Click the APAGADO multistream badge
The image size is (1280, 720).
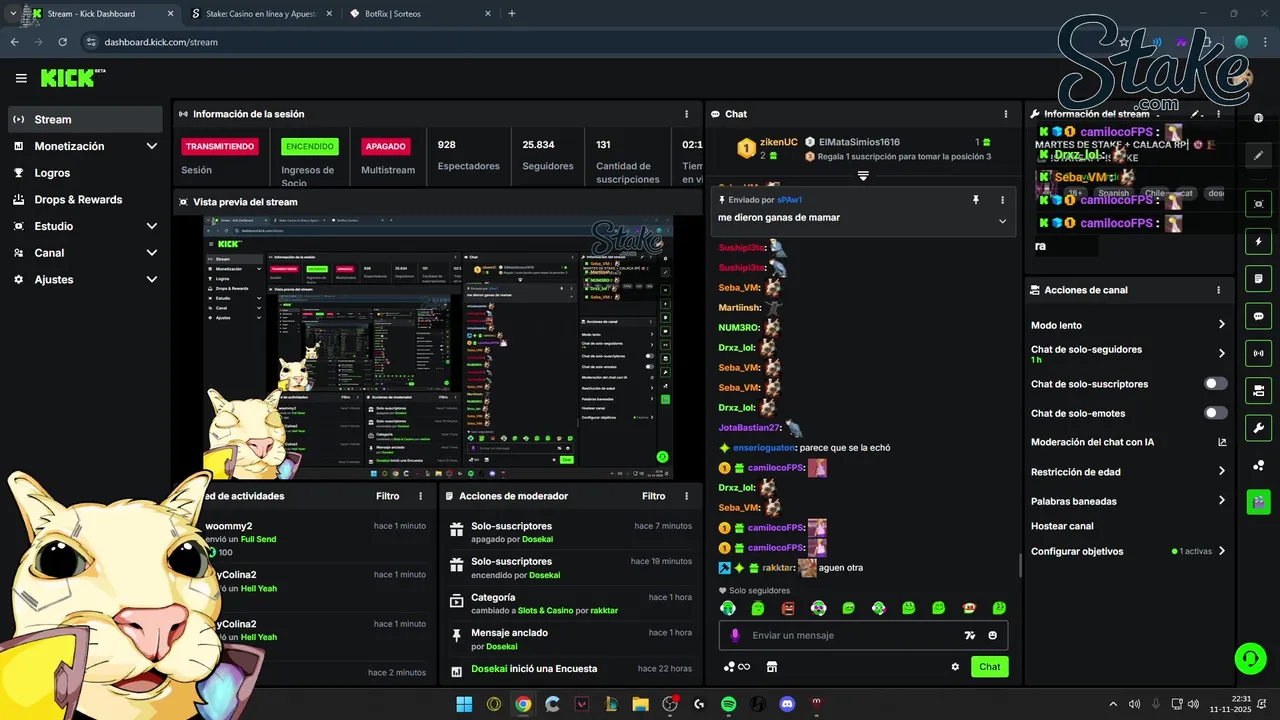[x=386, y=146]
